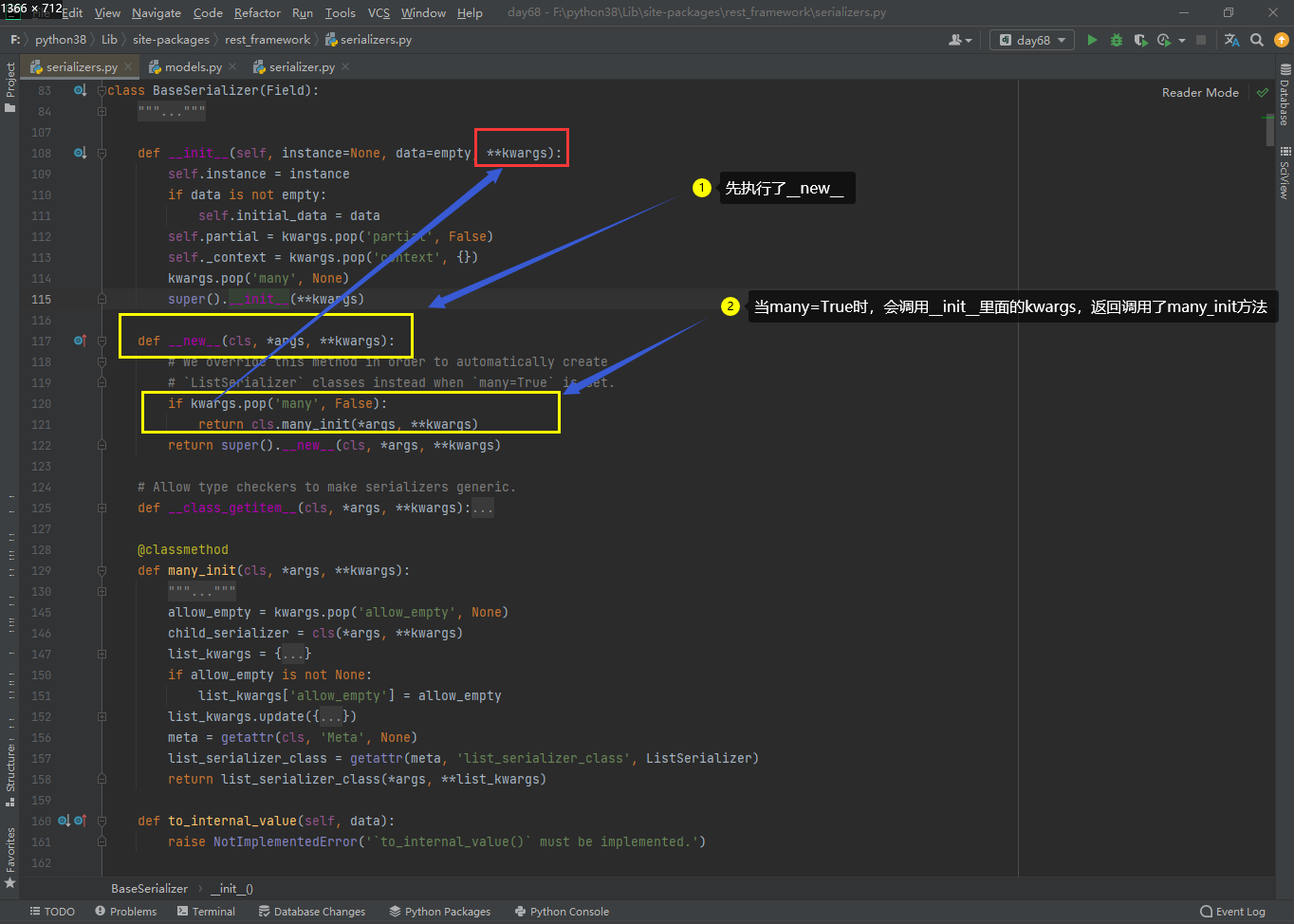Viewport: 1294px width, 924px height.
Task: Open the VCS menu
Action: point(379,12)
